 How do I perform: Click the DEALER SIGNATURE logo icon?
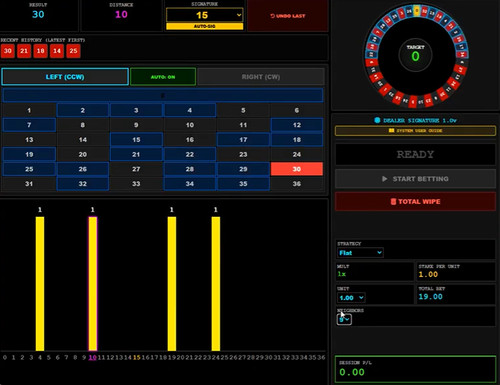[x=377, y=120]
